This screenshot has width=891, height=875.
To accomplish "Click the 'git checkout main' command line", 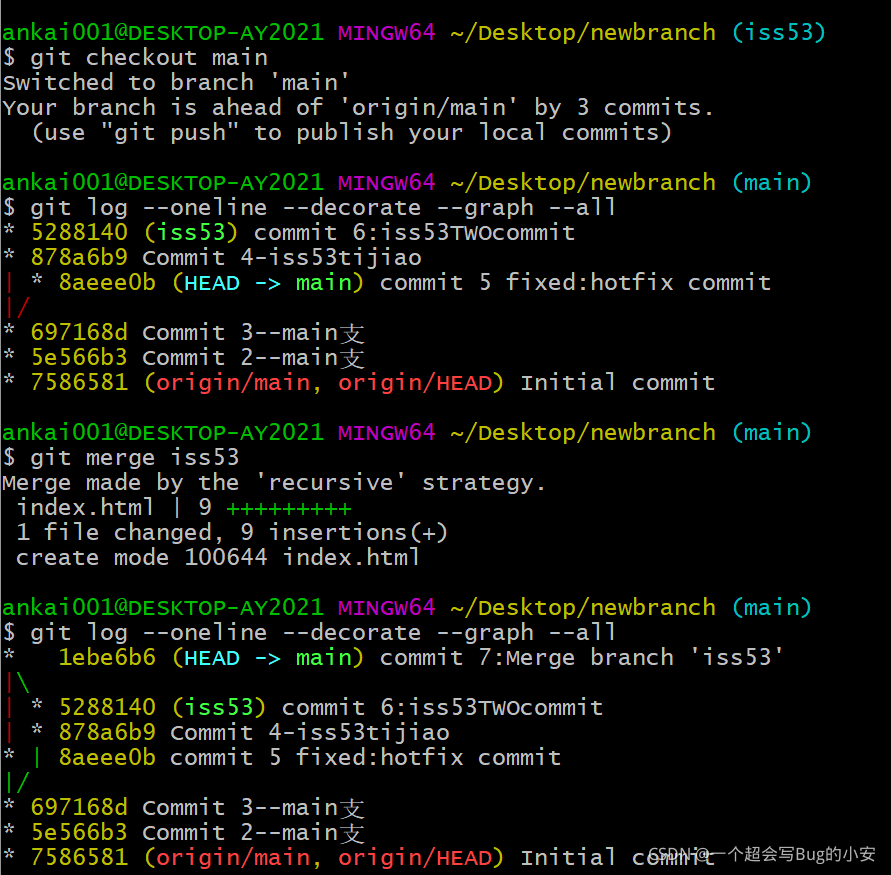I will [135, 57].
